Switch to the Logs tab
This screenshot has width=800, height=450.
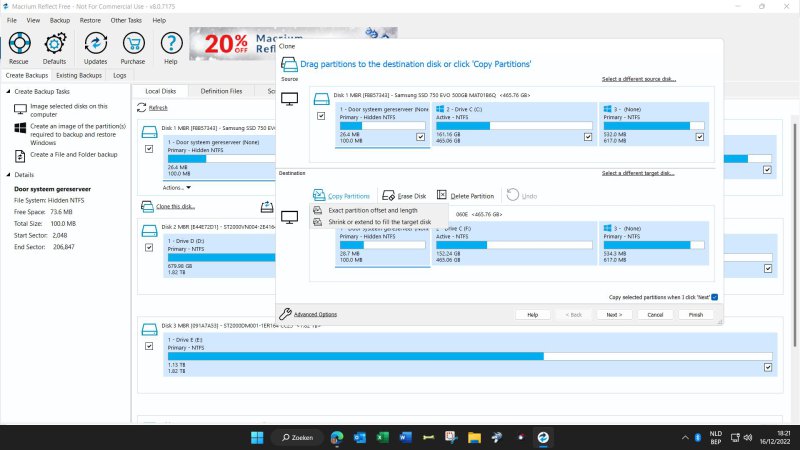[x=119, y=76]
